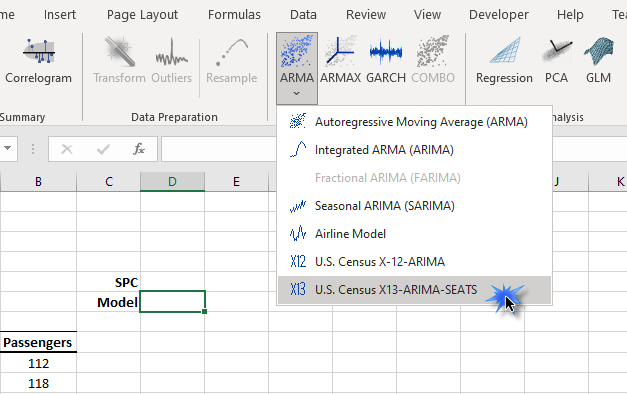Select the column C header

(x=109, y=182)
